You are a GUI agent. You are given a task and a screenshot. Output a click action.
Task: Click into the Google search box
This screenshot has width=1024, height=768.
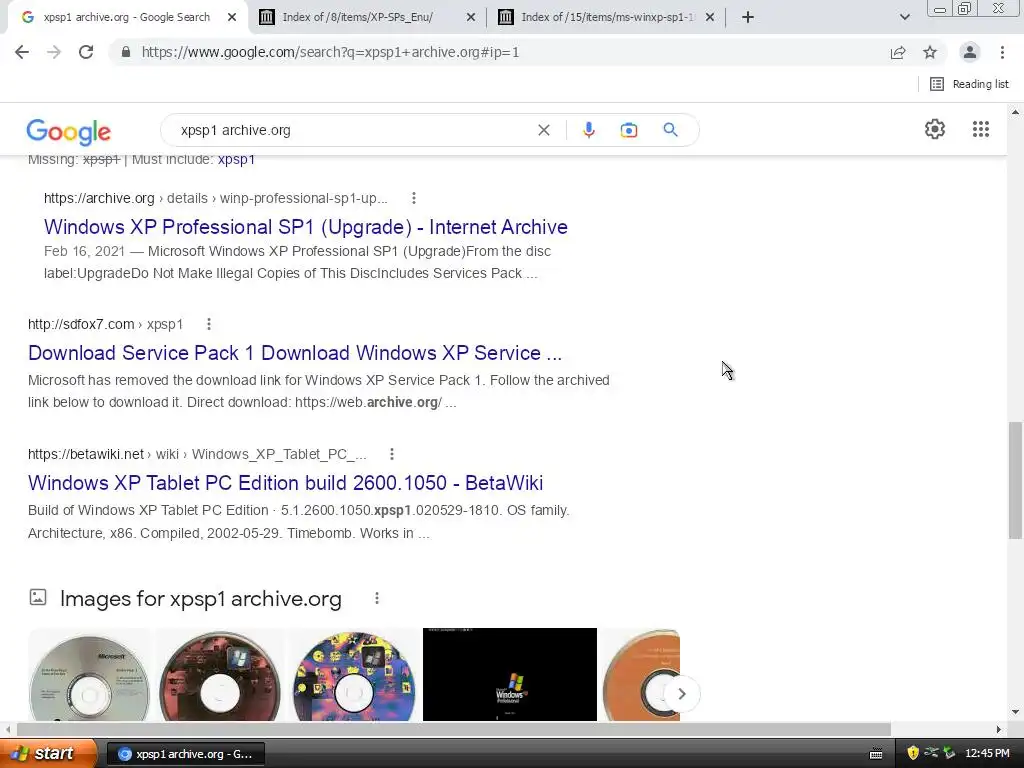[x=353, y=130]
